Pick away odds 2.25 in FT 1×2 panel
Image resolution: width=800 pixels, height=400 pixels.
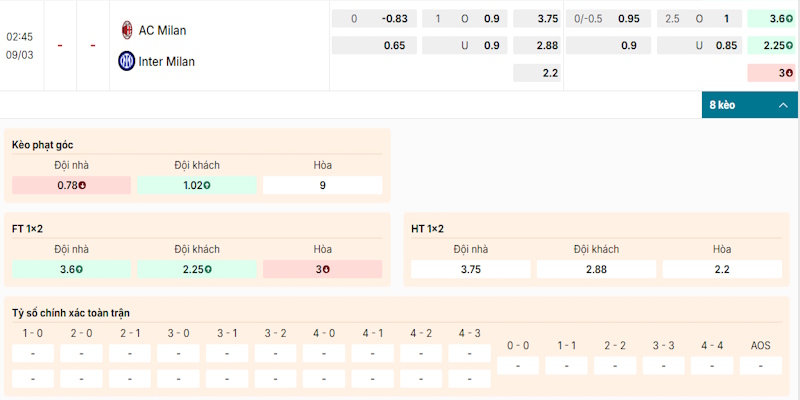coord(197,269)
